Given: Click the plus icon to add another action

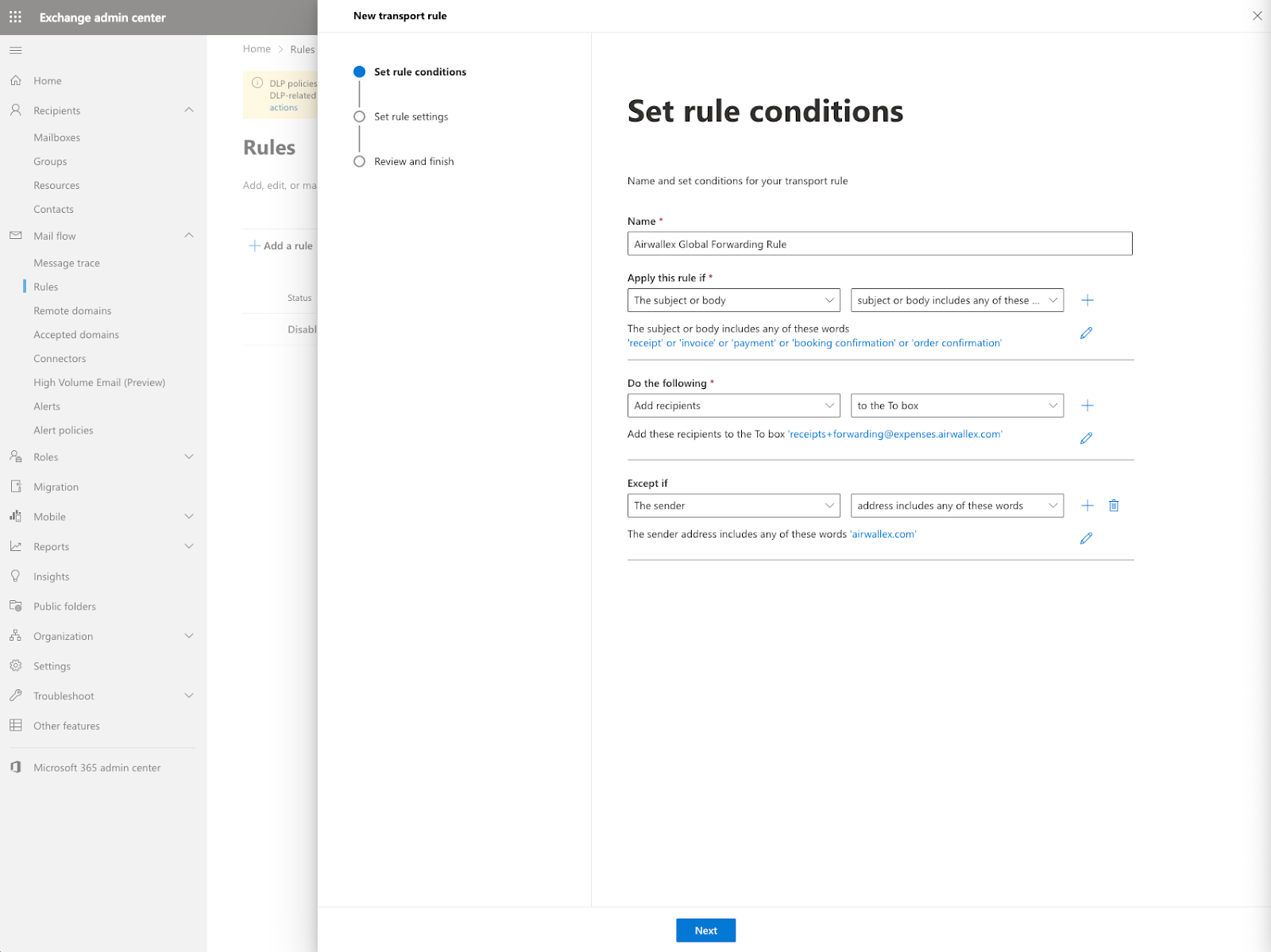Looking at the screenshot, I should point(1087,406).
